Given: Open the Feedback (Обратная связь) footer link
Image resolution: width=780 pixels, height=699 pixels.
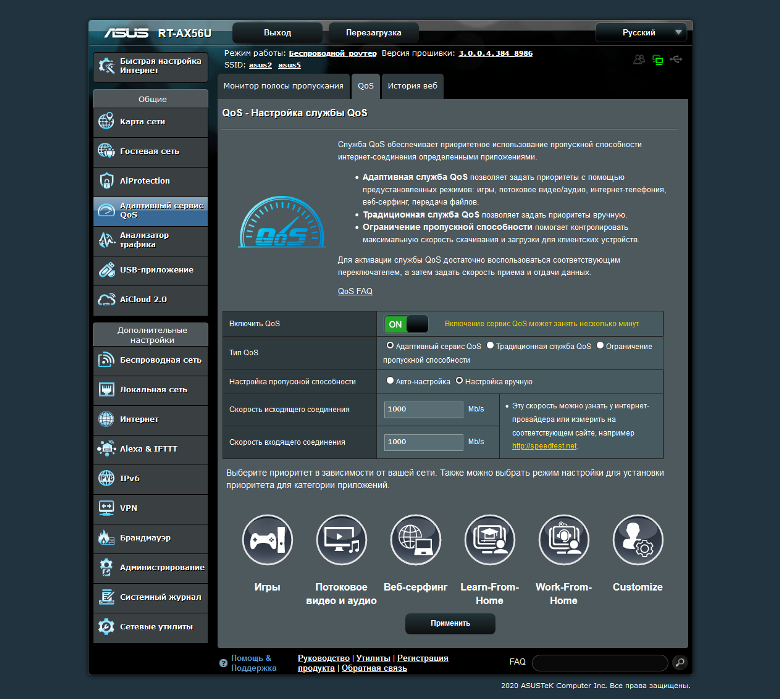Looking at the screenshot, I should (374, 668).
